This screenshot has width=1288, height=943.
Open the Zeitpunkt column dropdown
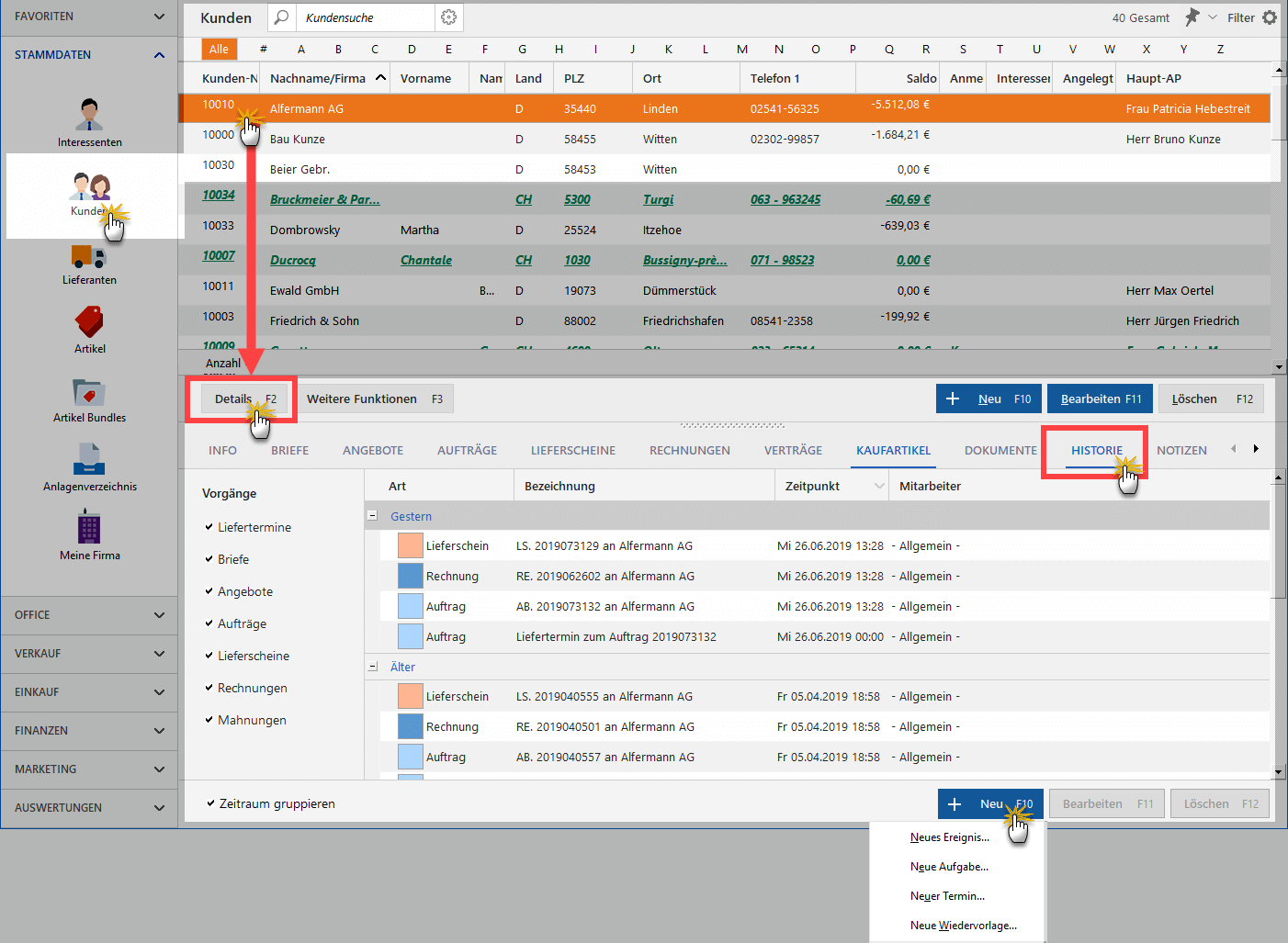coord(879,486)
